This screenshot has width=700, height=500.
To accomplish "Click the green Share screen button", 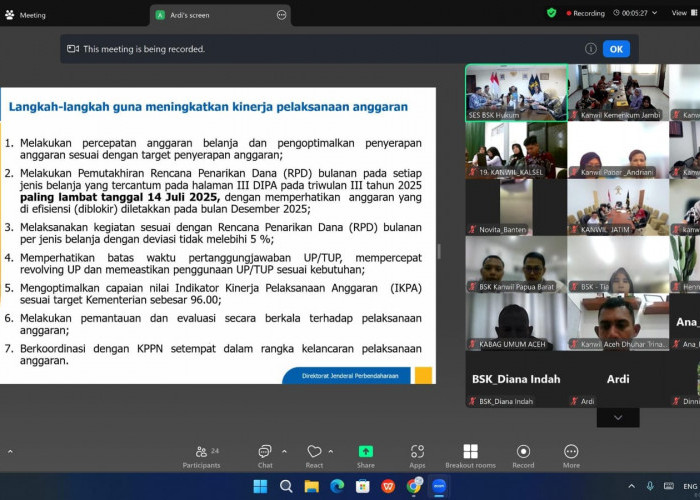I will (366, 455).
